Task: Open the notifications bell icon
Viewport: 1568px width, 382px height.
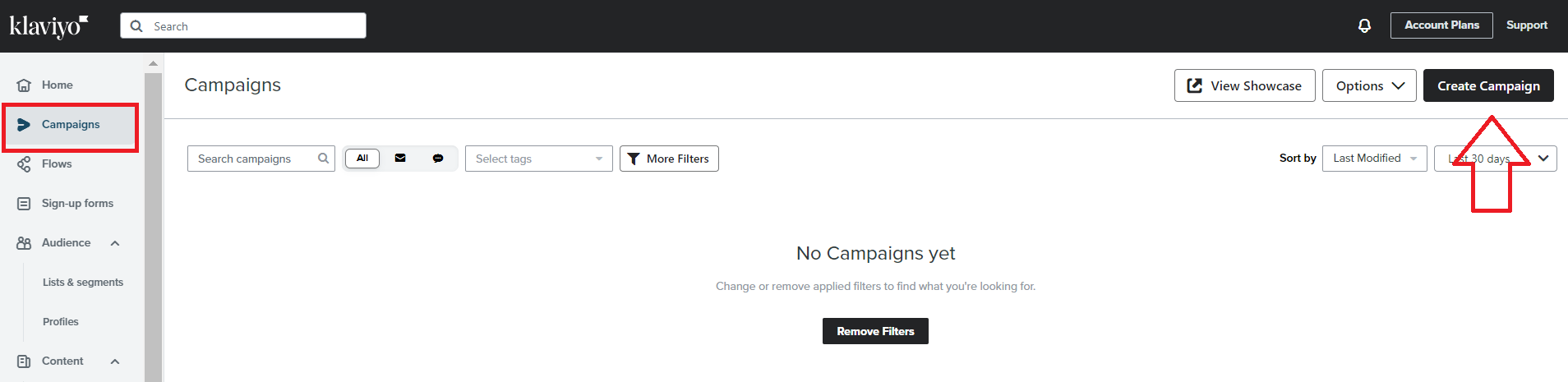Action: pos(1364,25)
